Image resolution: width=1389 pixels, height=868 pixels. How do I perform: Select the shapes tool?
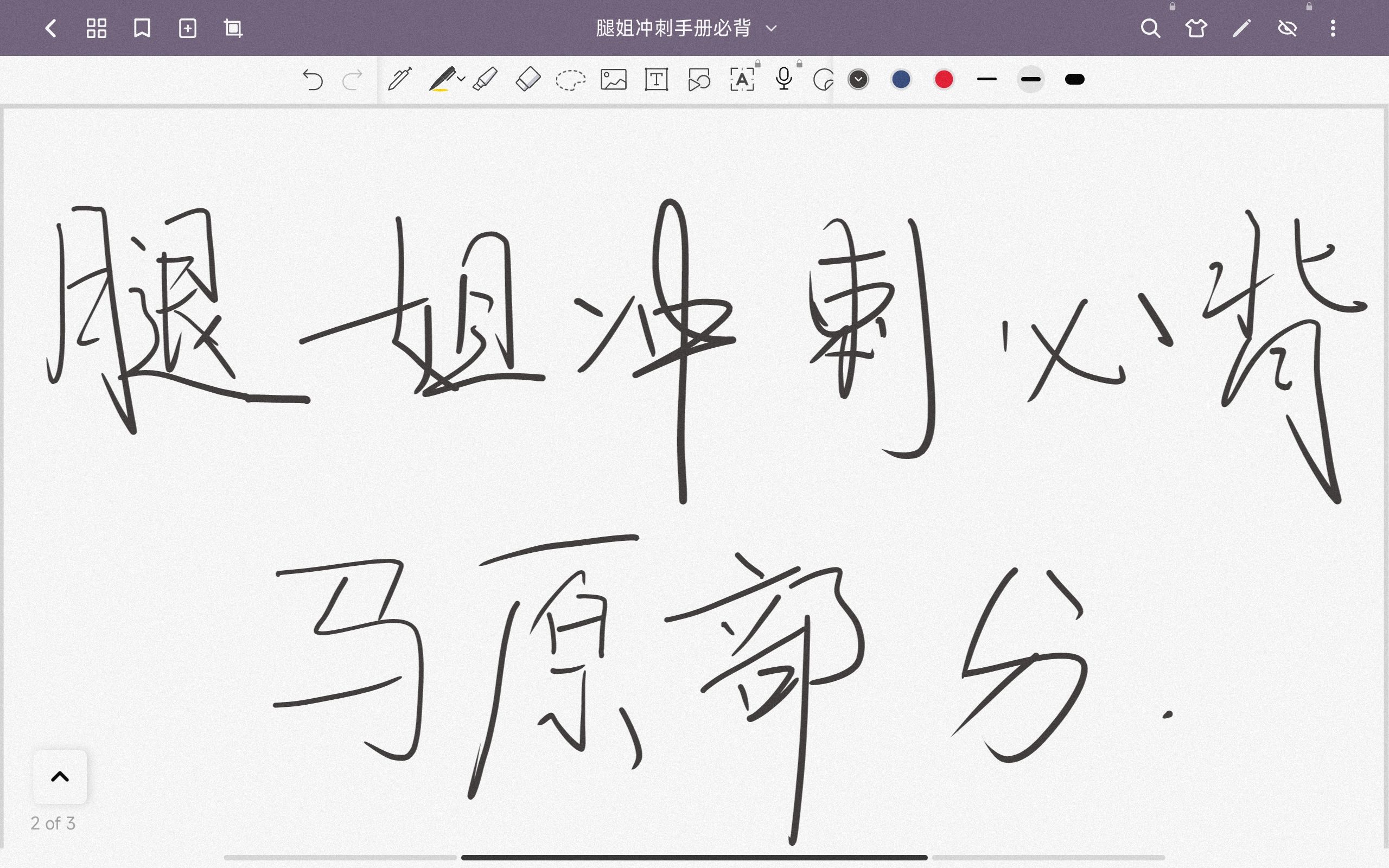pyautogui.click(x=699, y=79)
